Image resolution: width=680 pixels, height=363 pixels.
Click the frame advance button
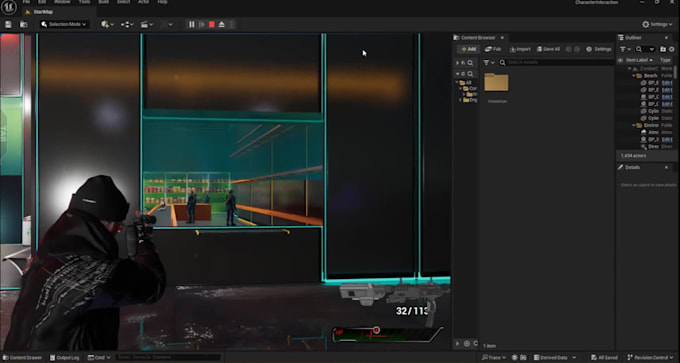[202, 25]
